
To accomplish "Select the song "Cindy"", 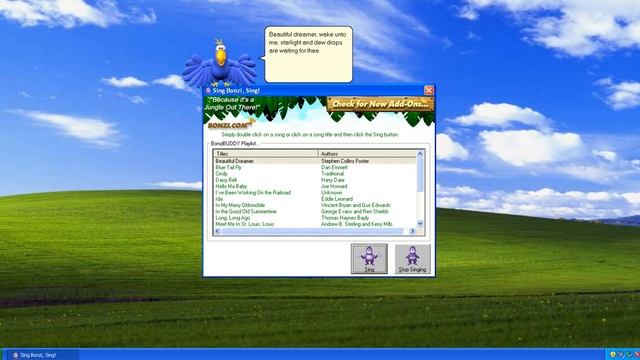I will [x=222, y=174].
